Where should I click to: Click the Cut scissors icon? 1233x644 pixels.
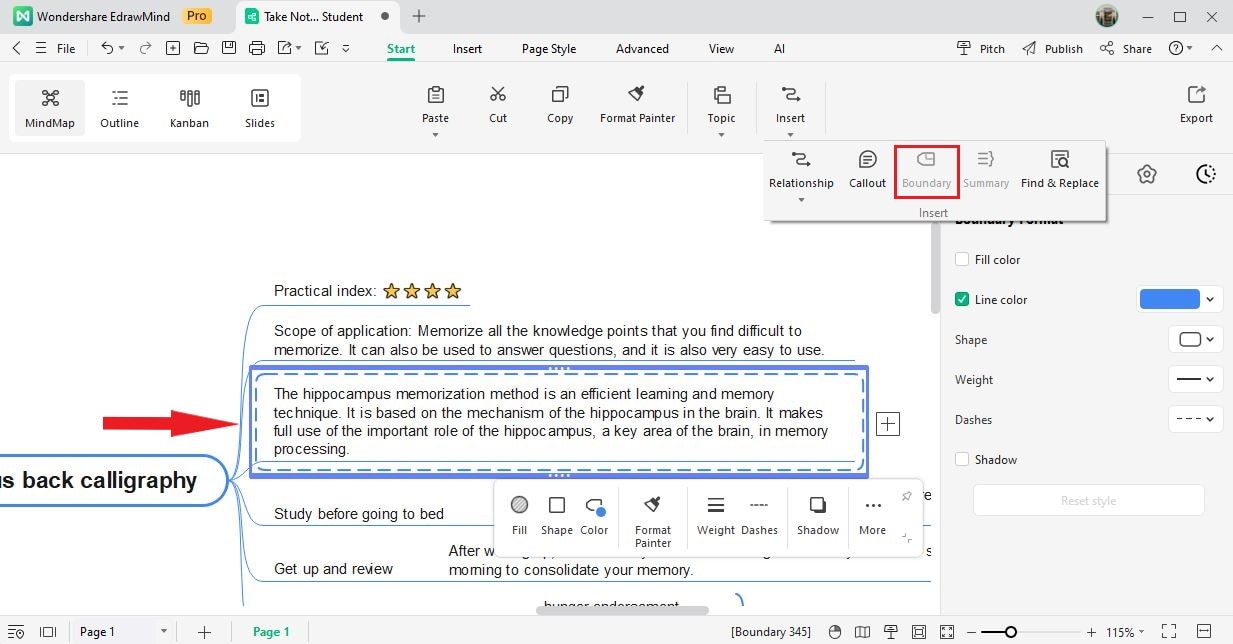point(498,94)
